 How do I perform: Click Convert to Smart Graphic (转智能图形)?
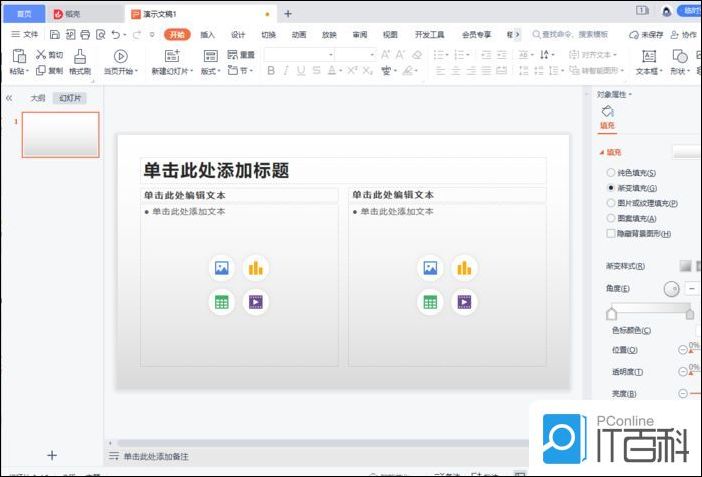(597, 70)
